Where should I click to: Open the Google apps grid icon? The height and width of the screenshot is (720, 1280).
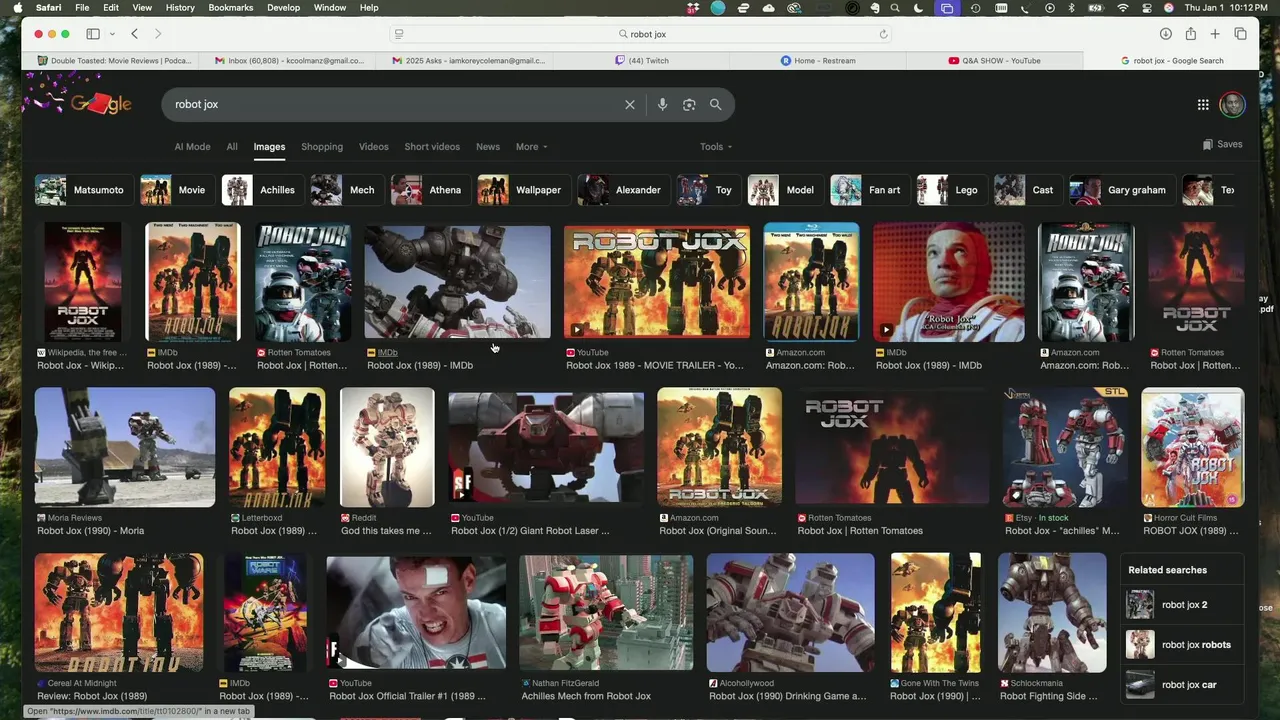point(1203,104)
